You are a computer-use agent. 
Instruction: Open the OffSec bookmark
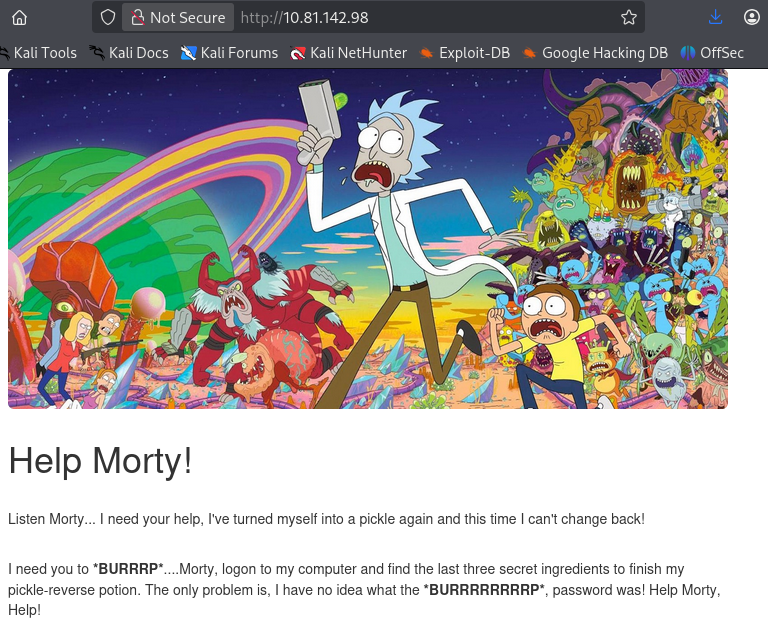712,53
